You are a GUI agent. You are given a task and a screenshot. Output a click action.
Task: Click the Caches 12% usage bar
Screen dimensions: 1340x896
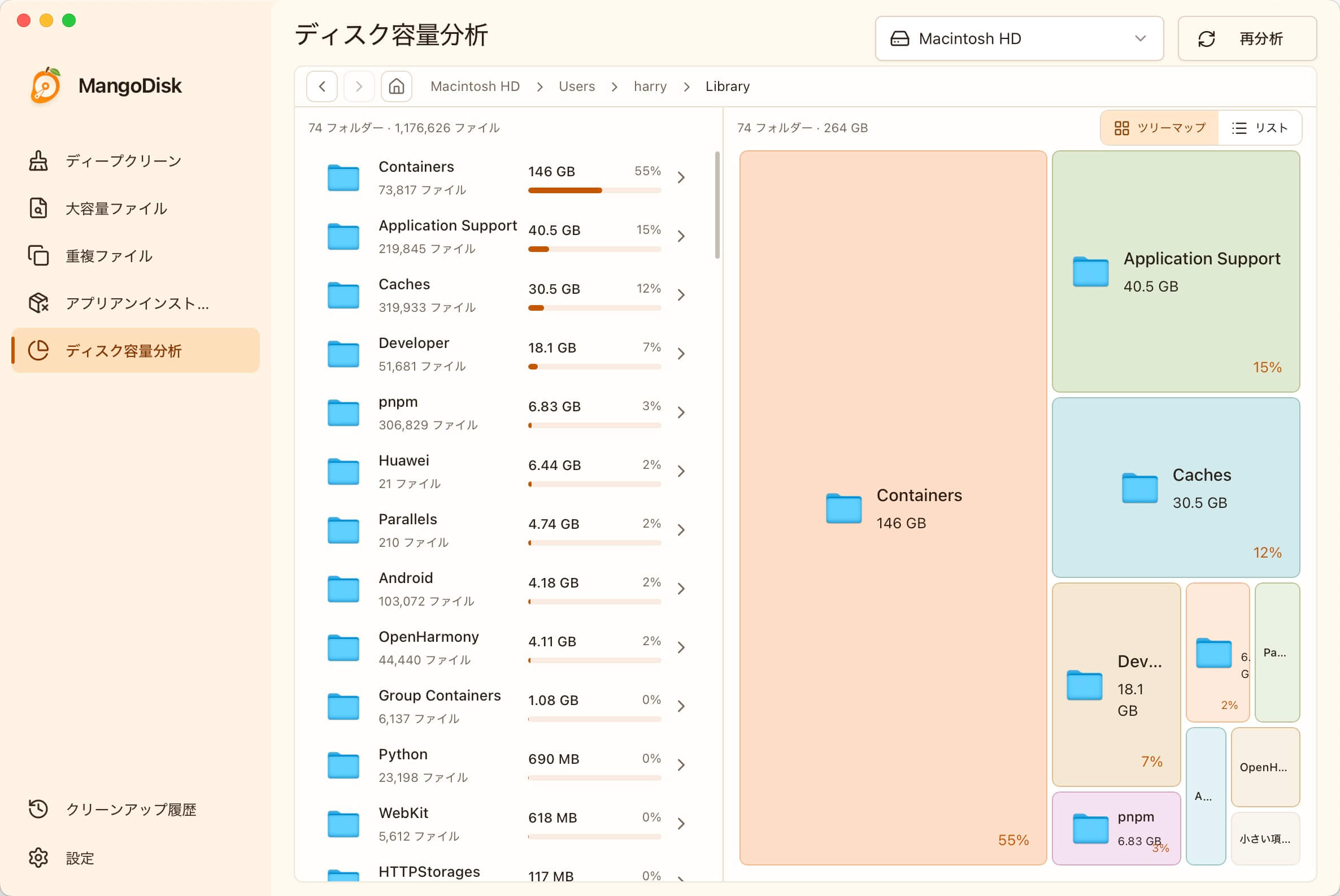[594, 308]
